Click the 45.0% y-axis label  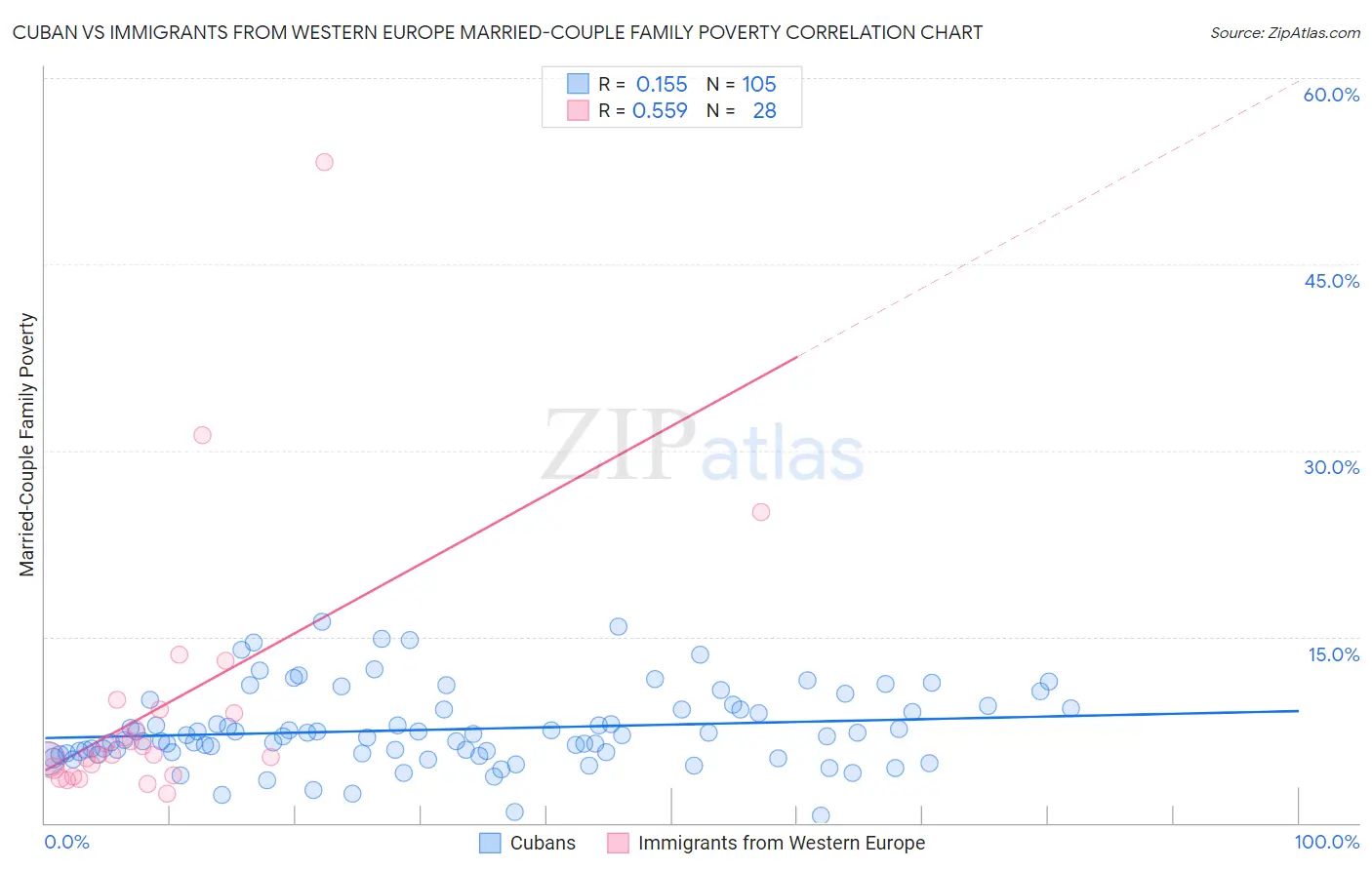coord(1331,281)
